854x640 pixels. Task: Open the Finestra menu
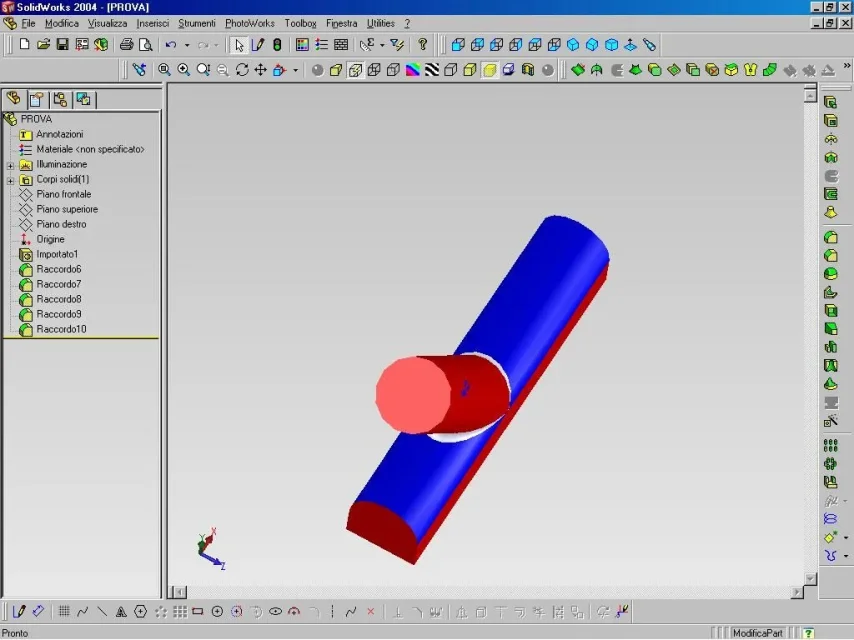pos(341,23)
